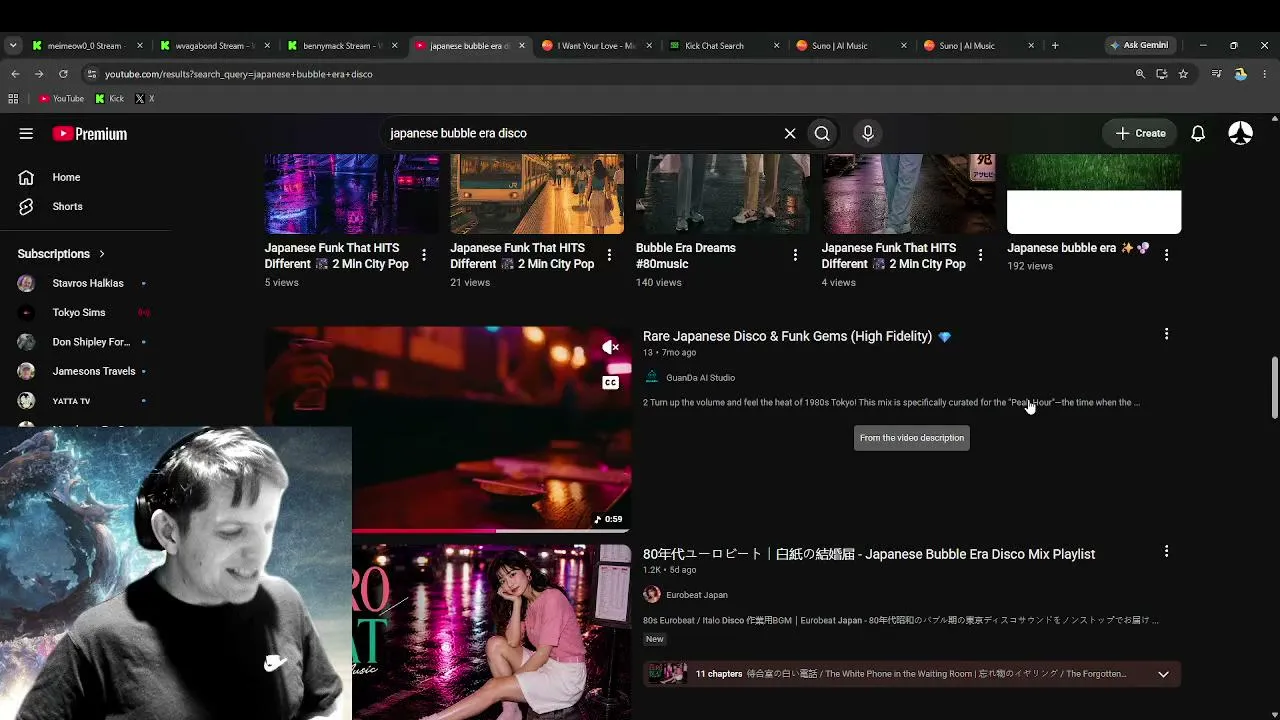
Task: Open options for the 21 views Shorts card
Action: [610, 255]
